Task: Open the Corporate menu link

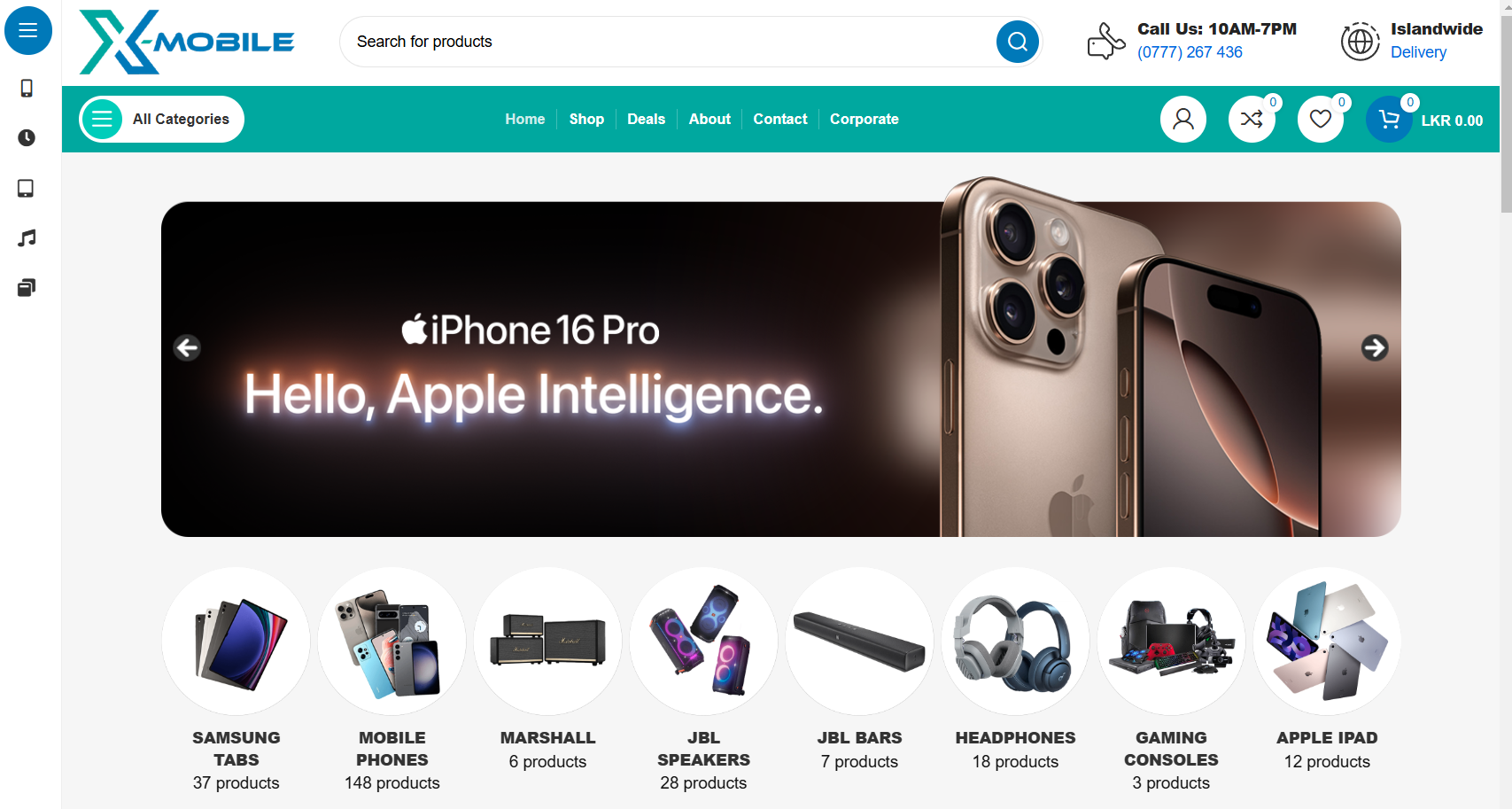Action: tap(865, 119)
